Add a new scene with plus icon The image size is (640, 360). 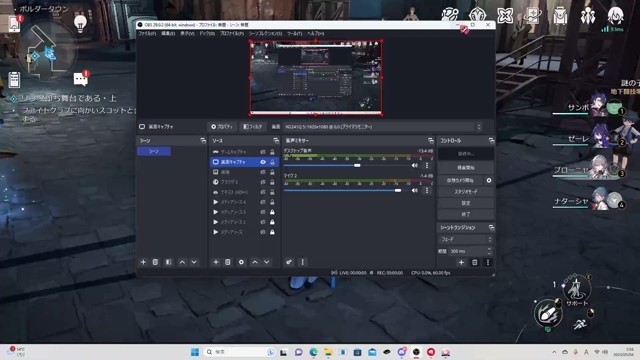pos(143,262)
